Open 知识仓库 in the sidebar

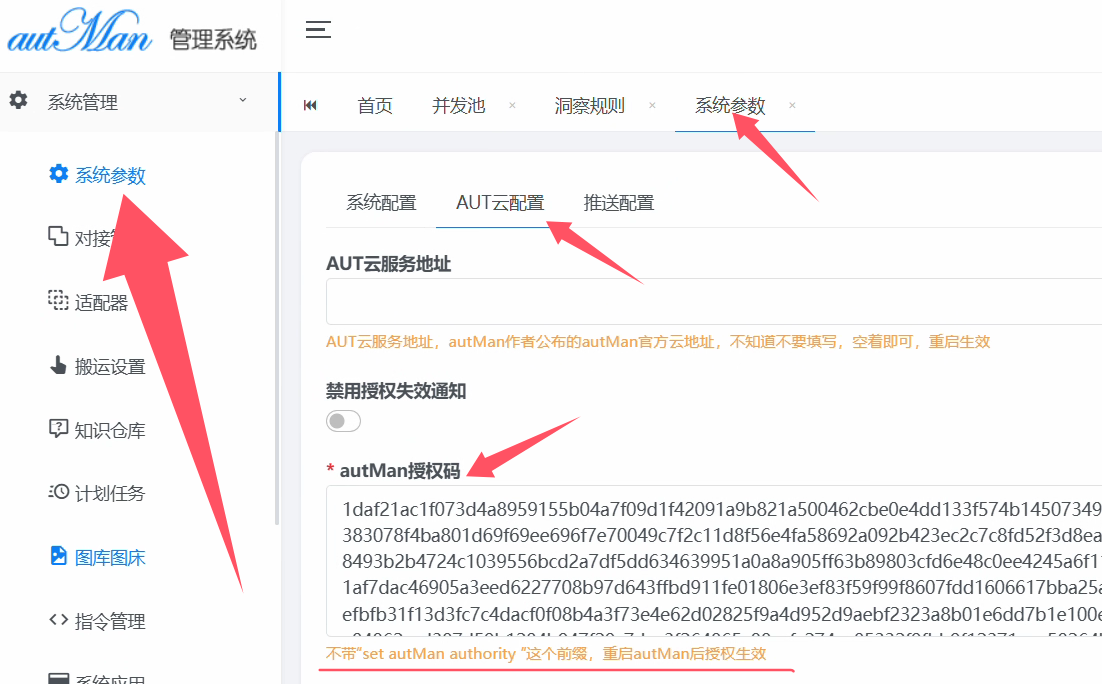click(x=110, y=430)
